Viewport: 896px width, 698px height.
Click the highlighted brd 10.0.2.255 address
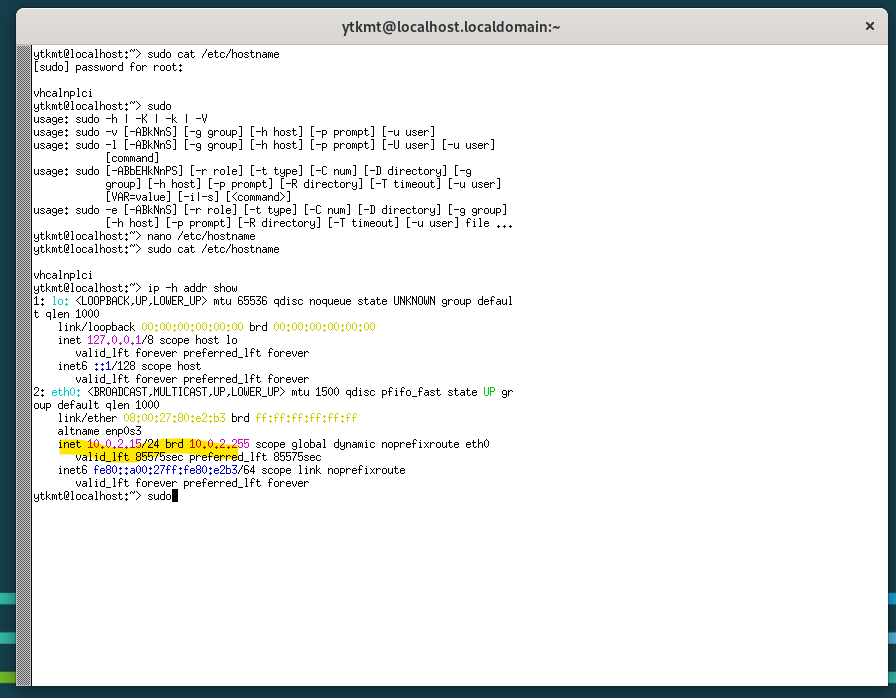coord(196,444)
